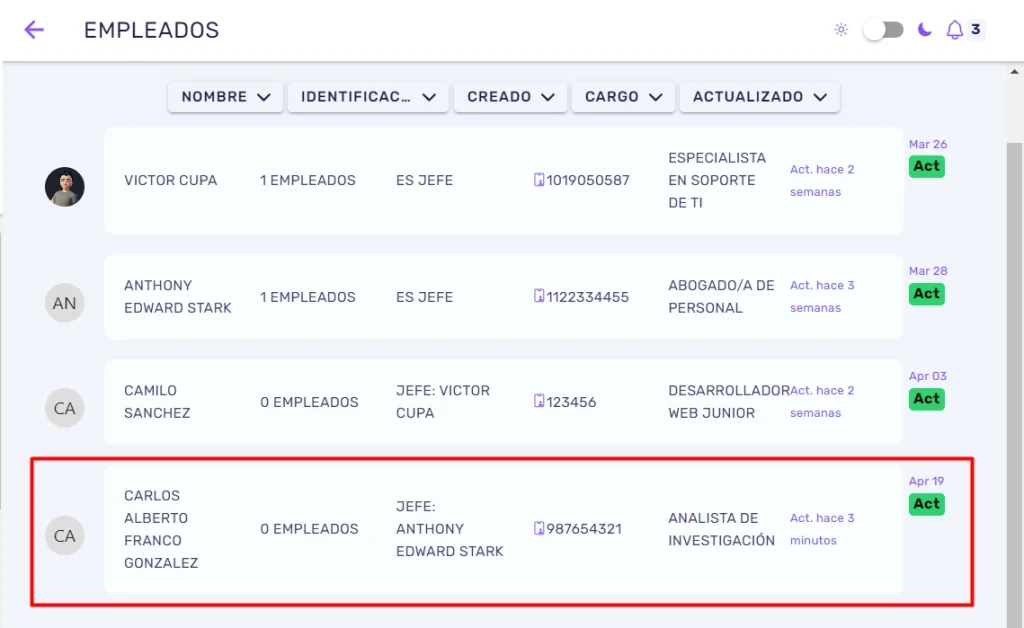Click identification number 987654321
Viewport: 1024px width, 628px height.
[x=584, y=529]
